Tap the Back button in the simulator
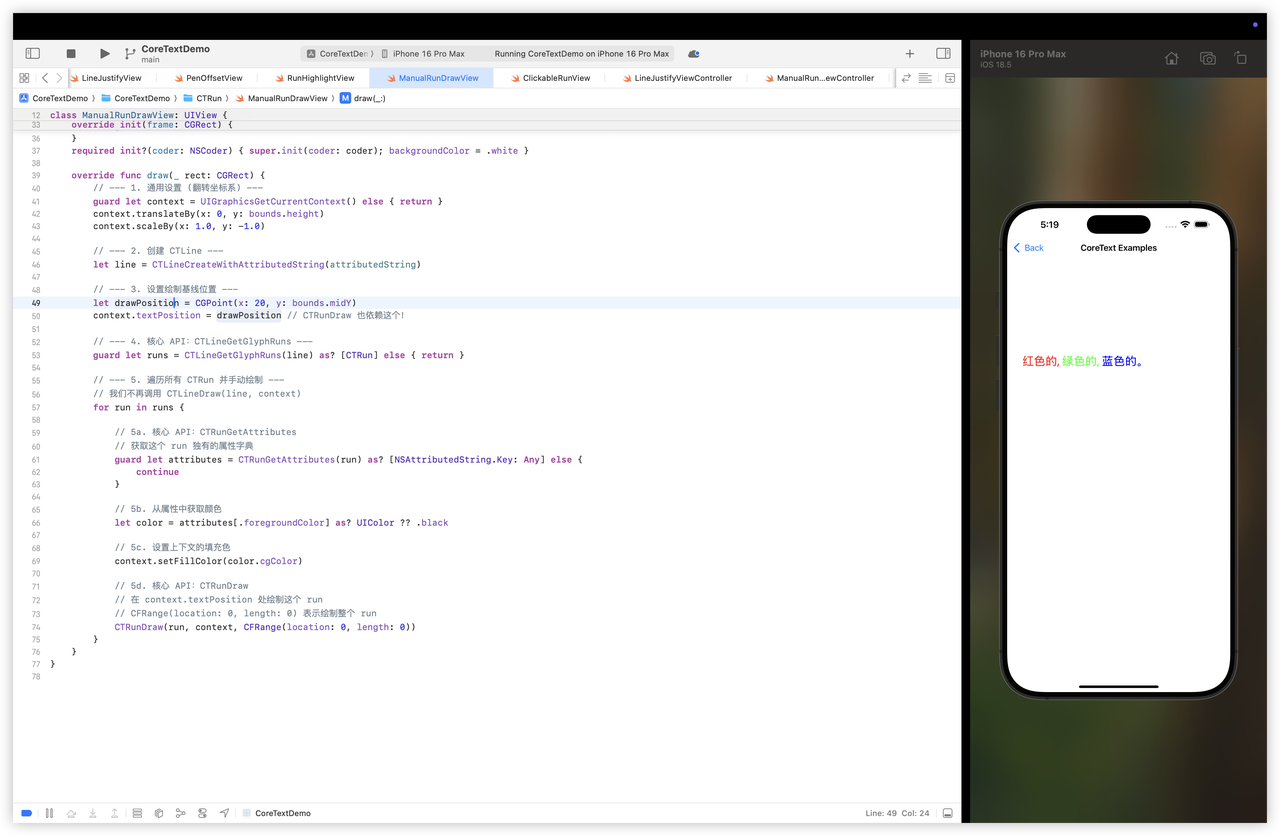1280x836 pixels. (x=1029, y=247)
